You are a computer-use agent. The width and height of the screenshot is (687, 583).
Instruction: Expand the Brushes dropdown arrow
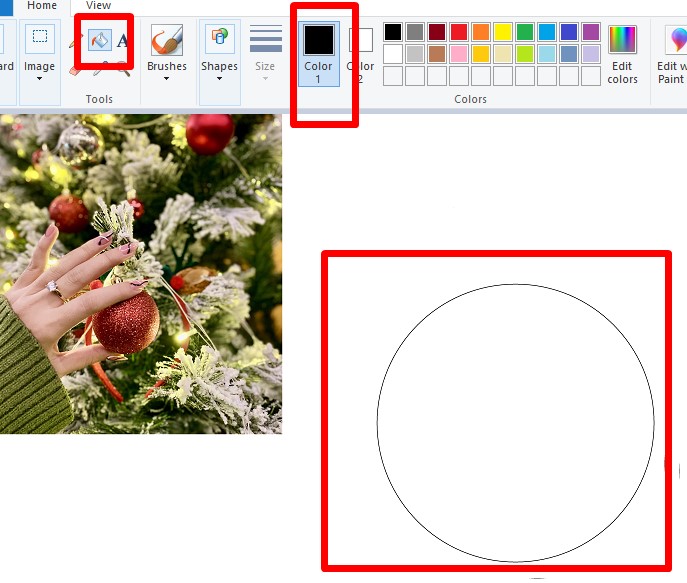[x=166, y=79]
